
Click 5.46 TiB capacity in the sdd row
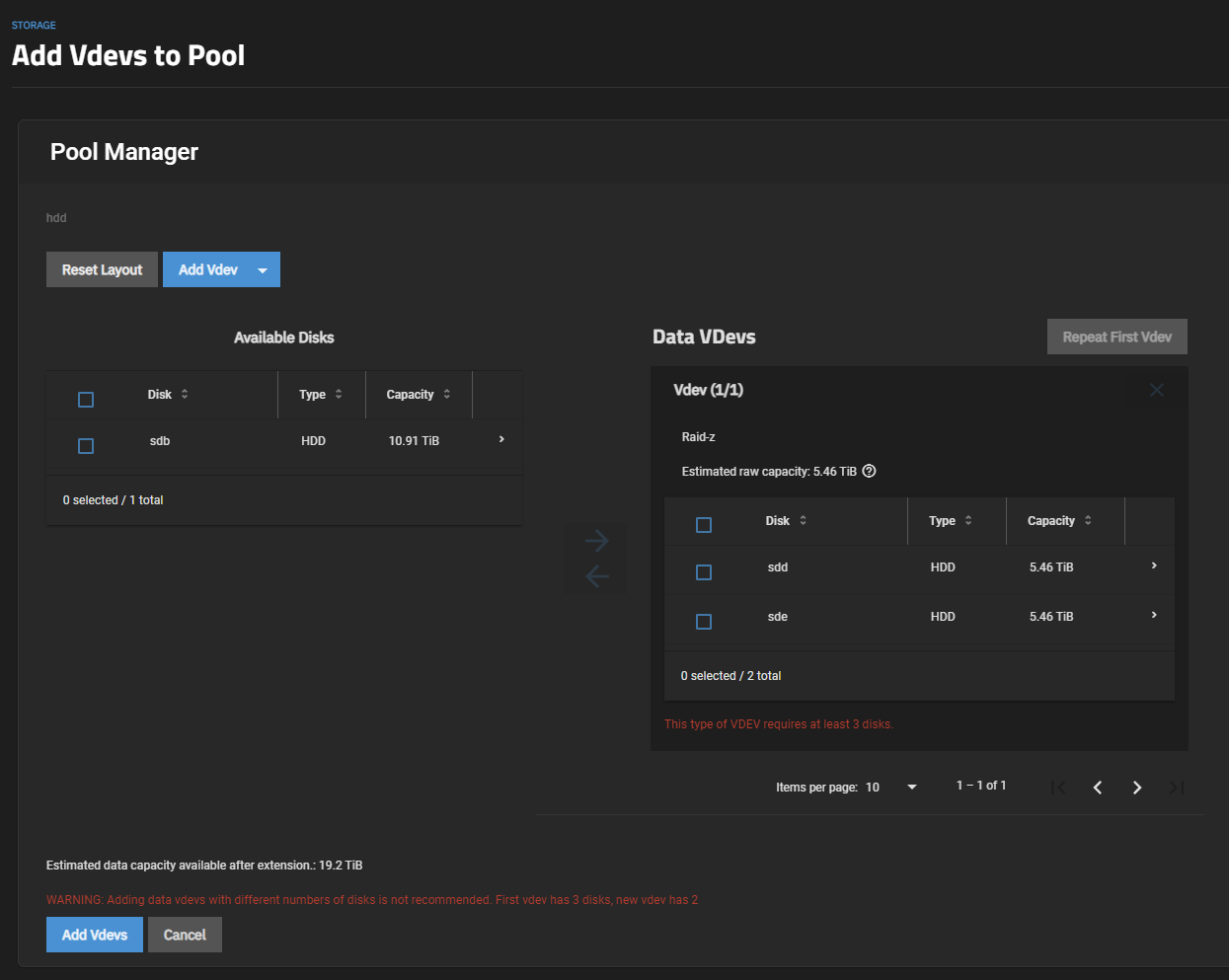1051,567
